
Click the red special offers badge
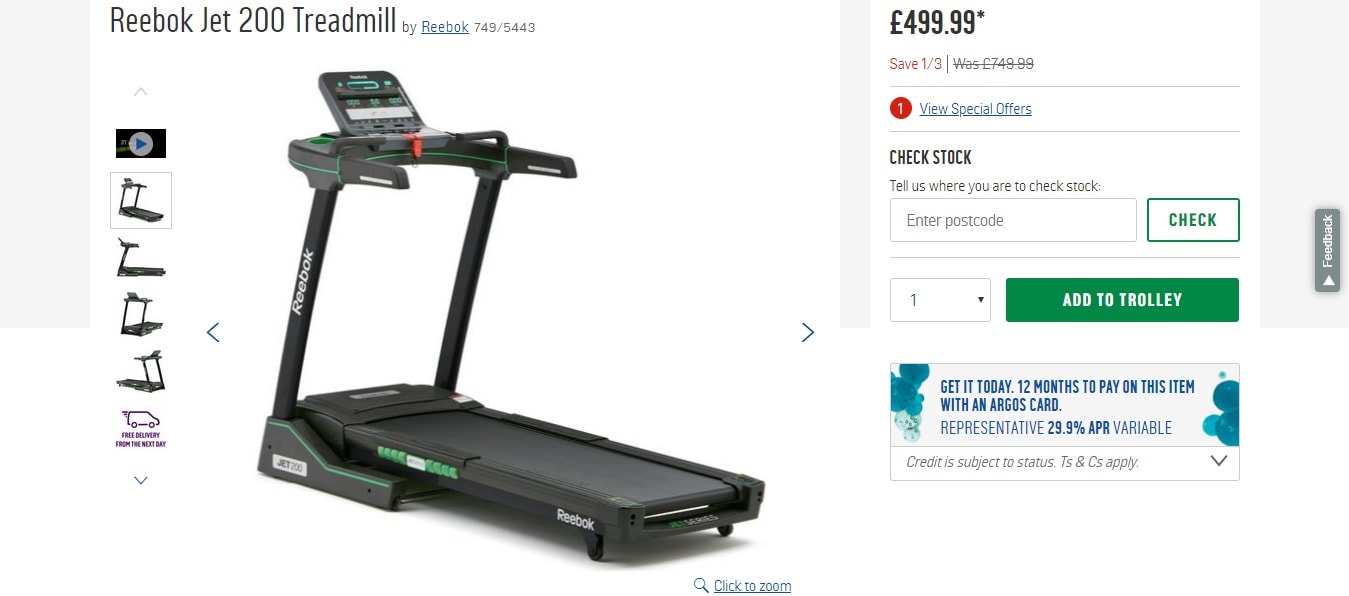coord(900,108)
